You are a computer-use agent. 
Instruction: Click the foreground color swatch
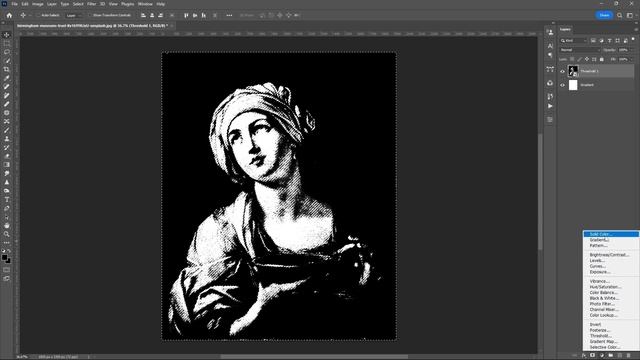[4, 258]
